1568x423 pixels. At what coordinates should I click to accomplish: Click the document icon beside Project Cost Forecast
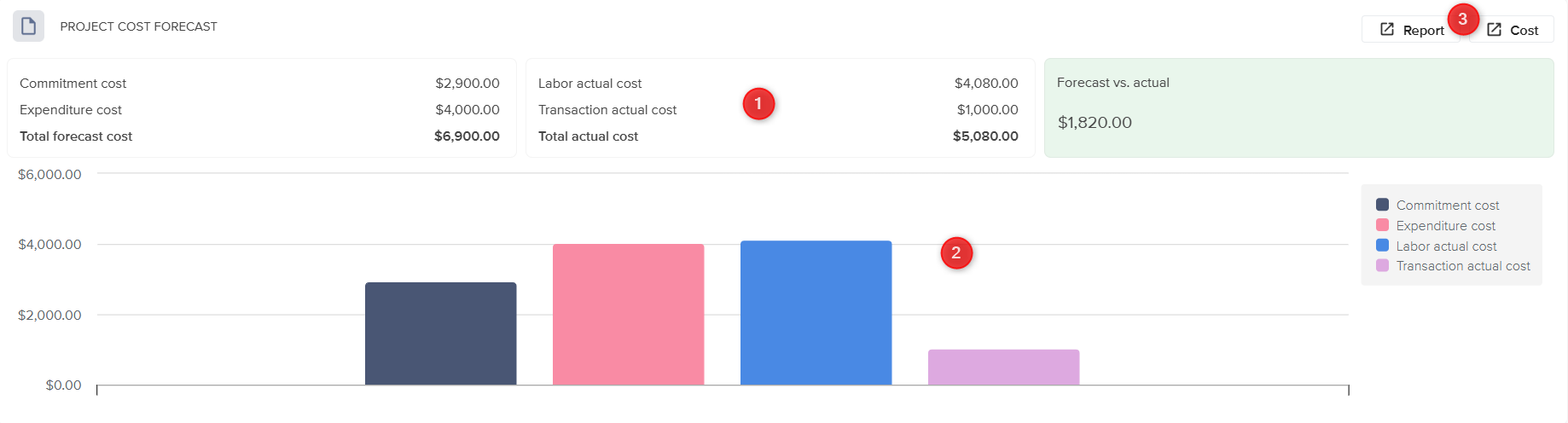[x=28, y=26]
